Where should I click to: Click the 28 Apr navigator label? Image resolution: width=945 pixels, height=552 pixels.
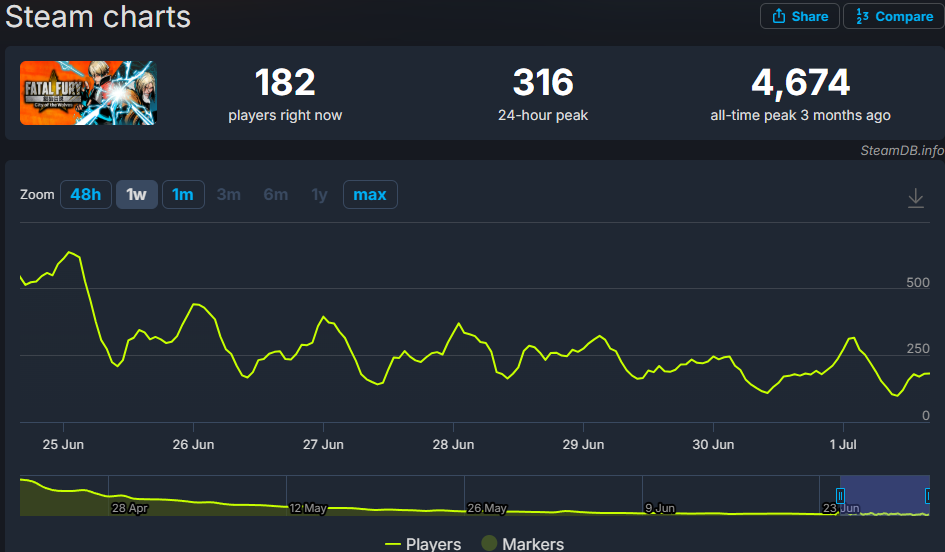pos(130,508)
